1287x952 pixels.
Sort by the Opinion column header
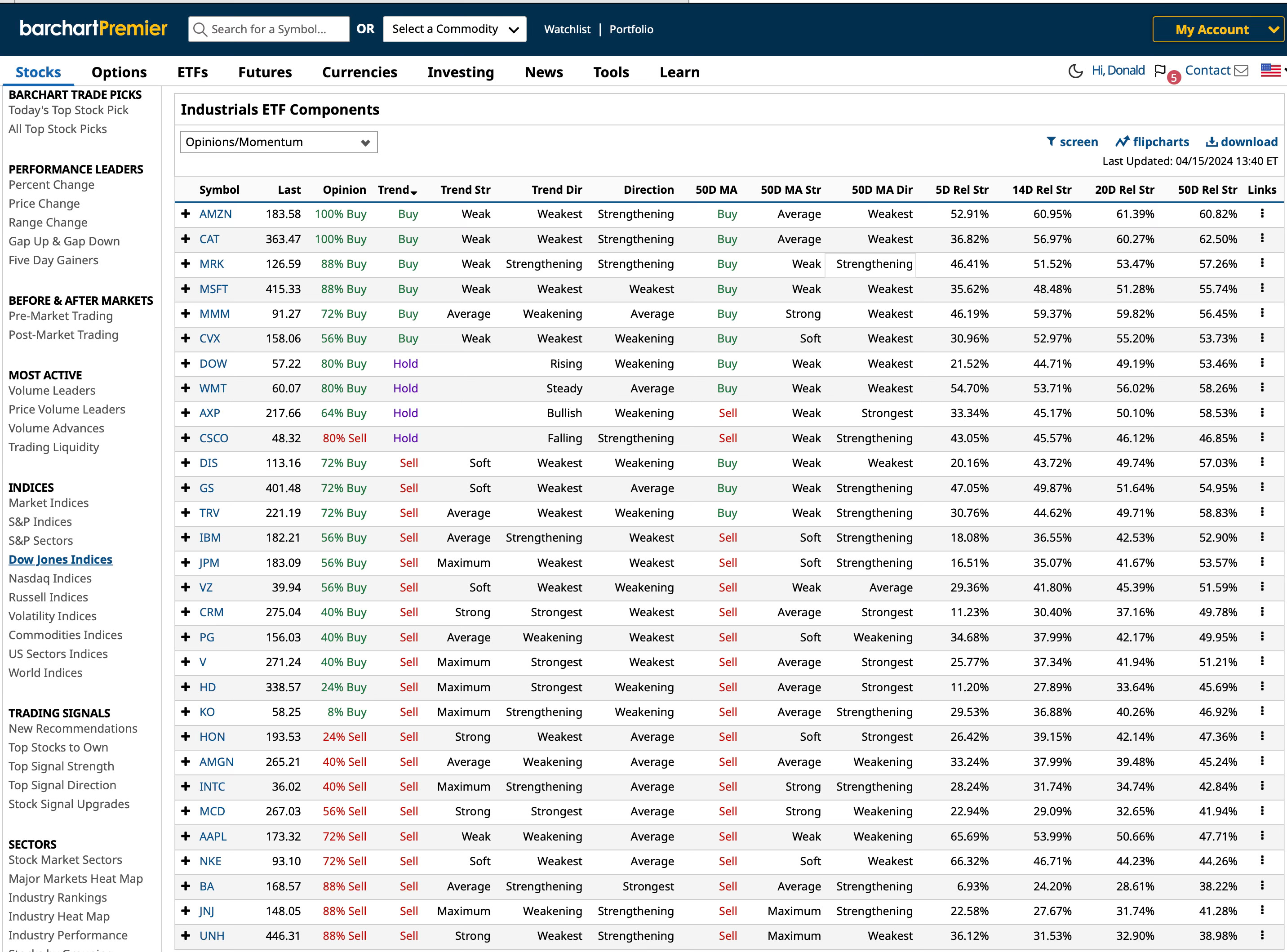tap(345, 190)
